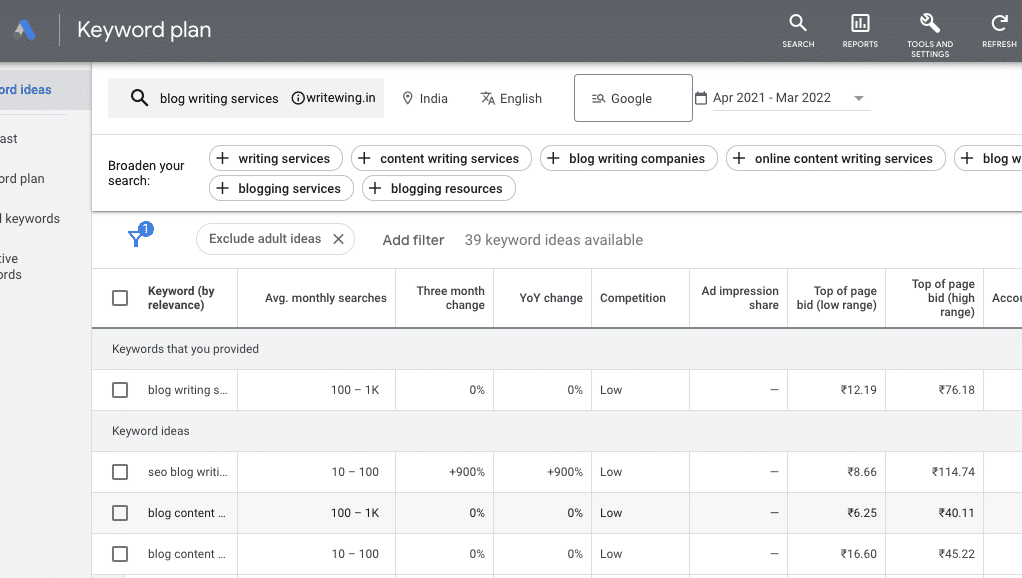Image resolution: width=1022 pixels, height=578 pixels.
Task: Remove the Exclude adult ideas filter
Action: [338, 239]
